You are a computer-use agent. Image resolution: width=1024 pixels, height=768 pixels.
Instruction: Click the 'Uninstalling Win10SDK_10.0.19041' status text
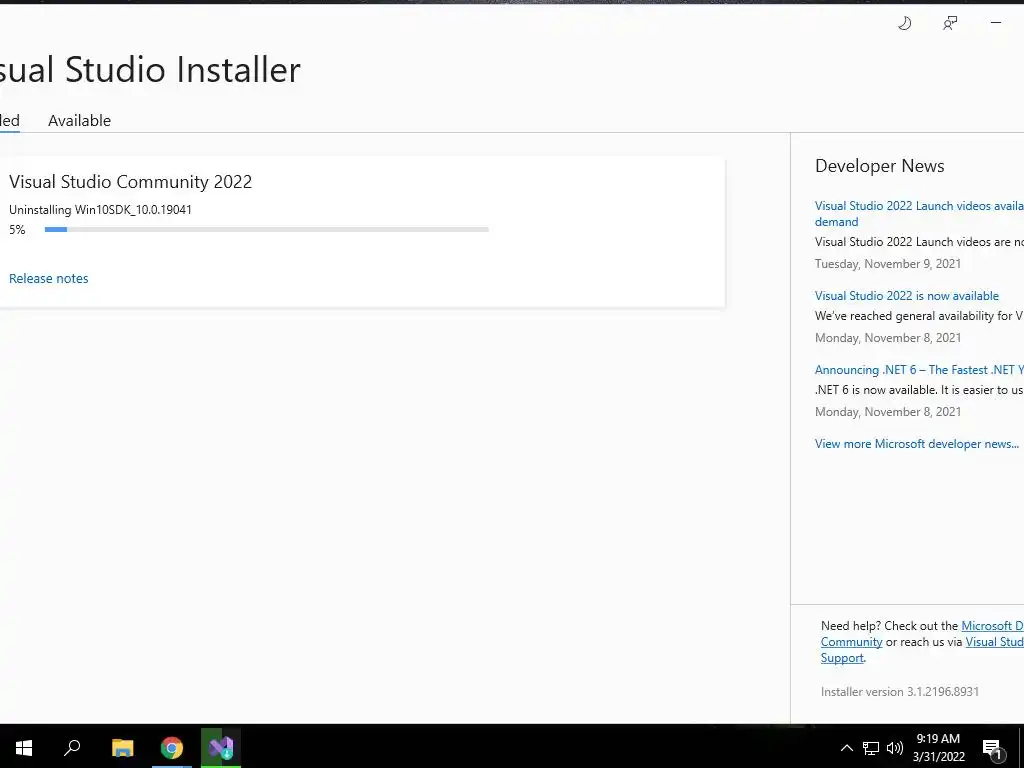[x=100, y=210]
